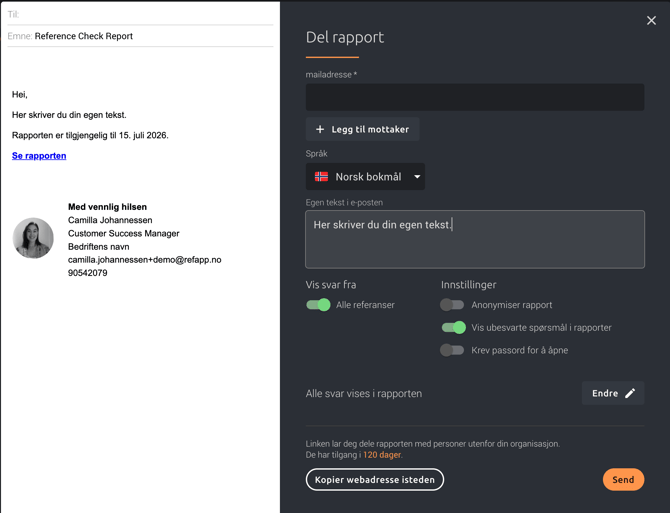Turn on Krev passord for å åpne
Viewport: 670px width, 513px height.
tap(453, 350)
